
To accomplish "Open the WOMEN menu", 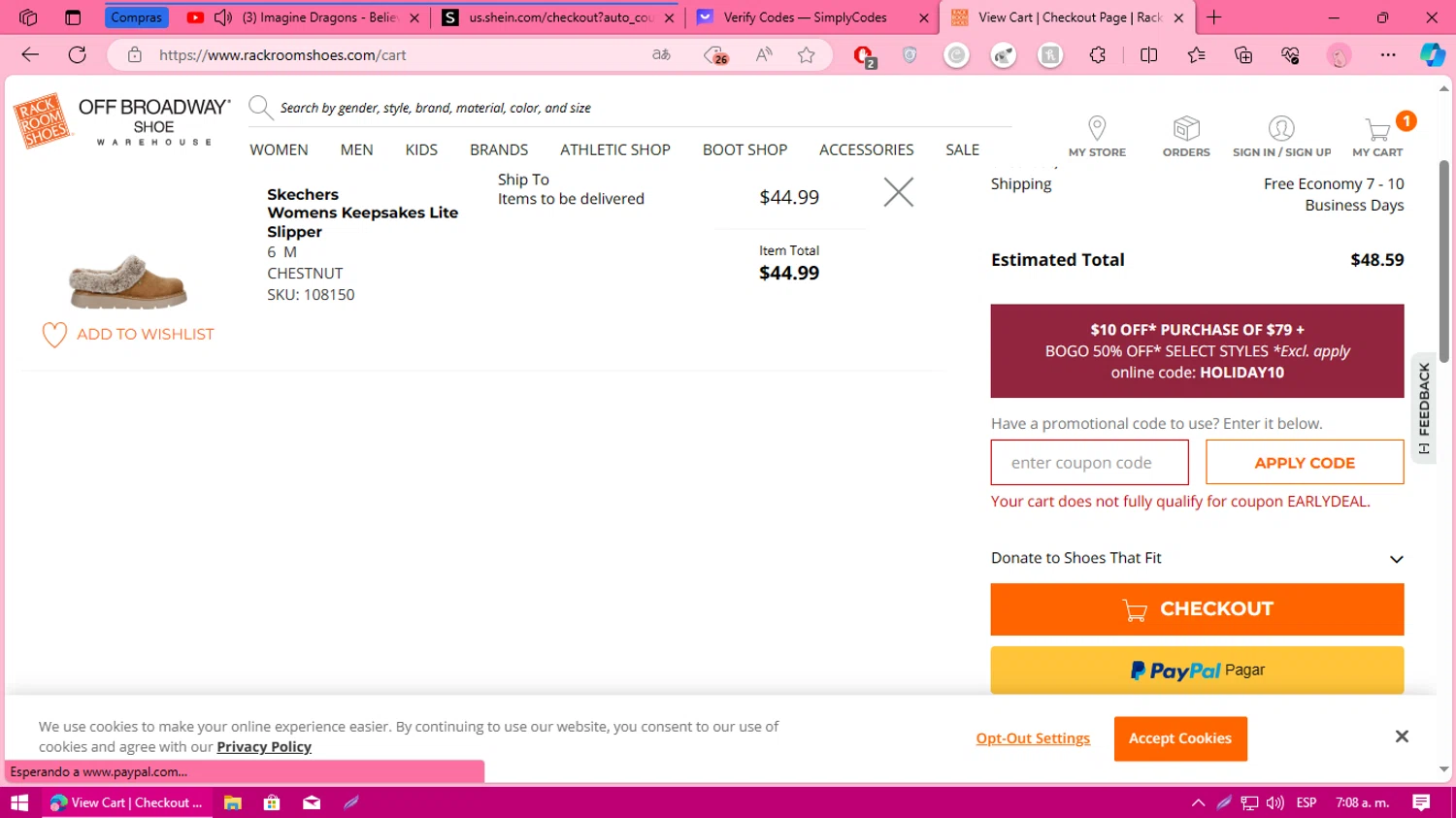I will 279,149.
